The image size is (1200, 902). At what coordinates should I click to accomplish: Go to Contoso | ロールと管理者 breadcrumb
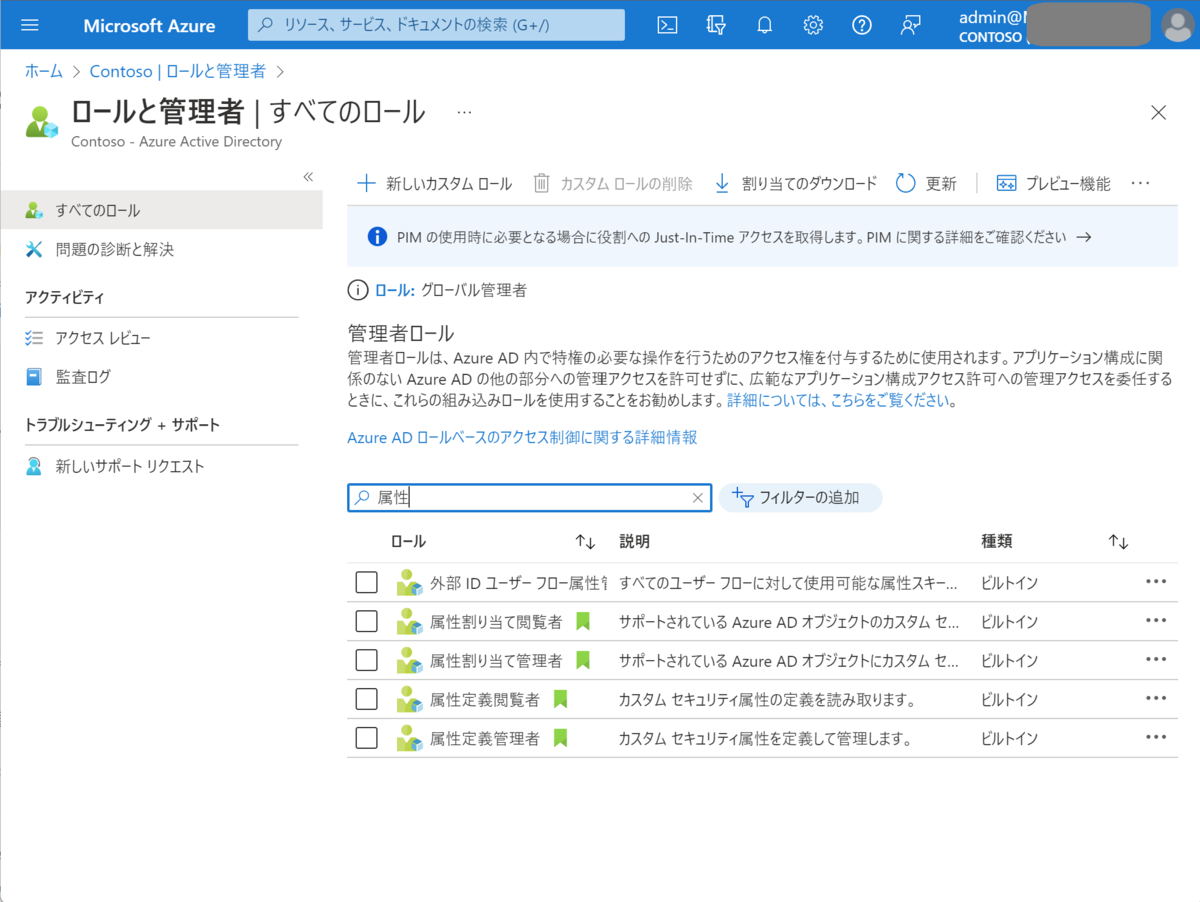pos(178,71)
